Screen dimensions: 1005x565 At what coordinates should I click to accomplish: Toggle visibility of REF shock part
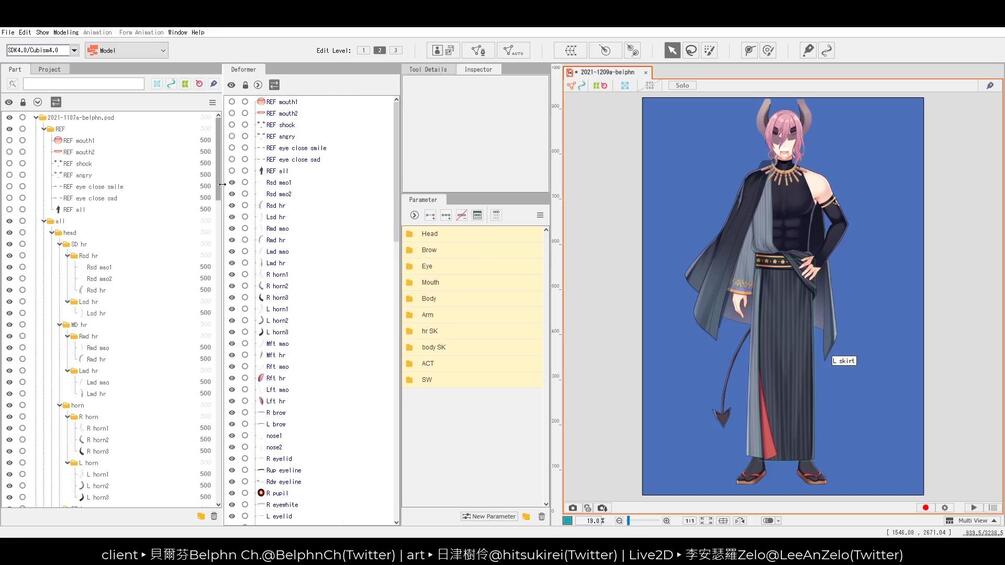tap(9, 163)
